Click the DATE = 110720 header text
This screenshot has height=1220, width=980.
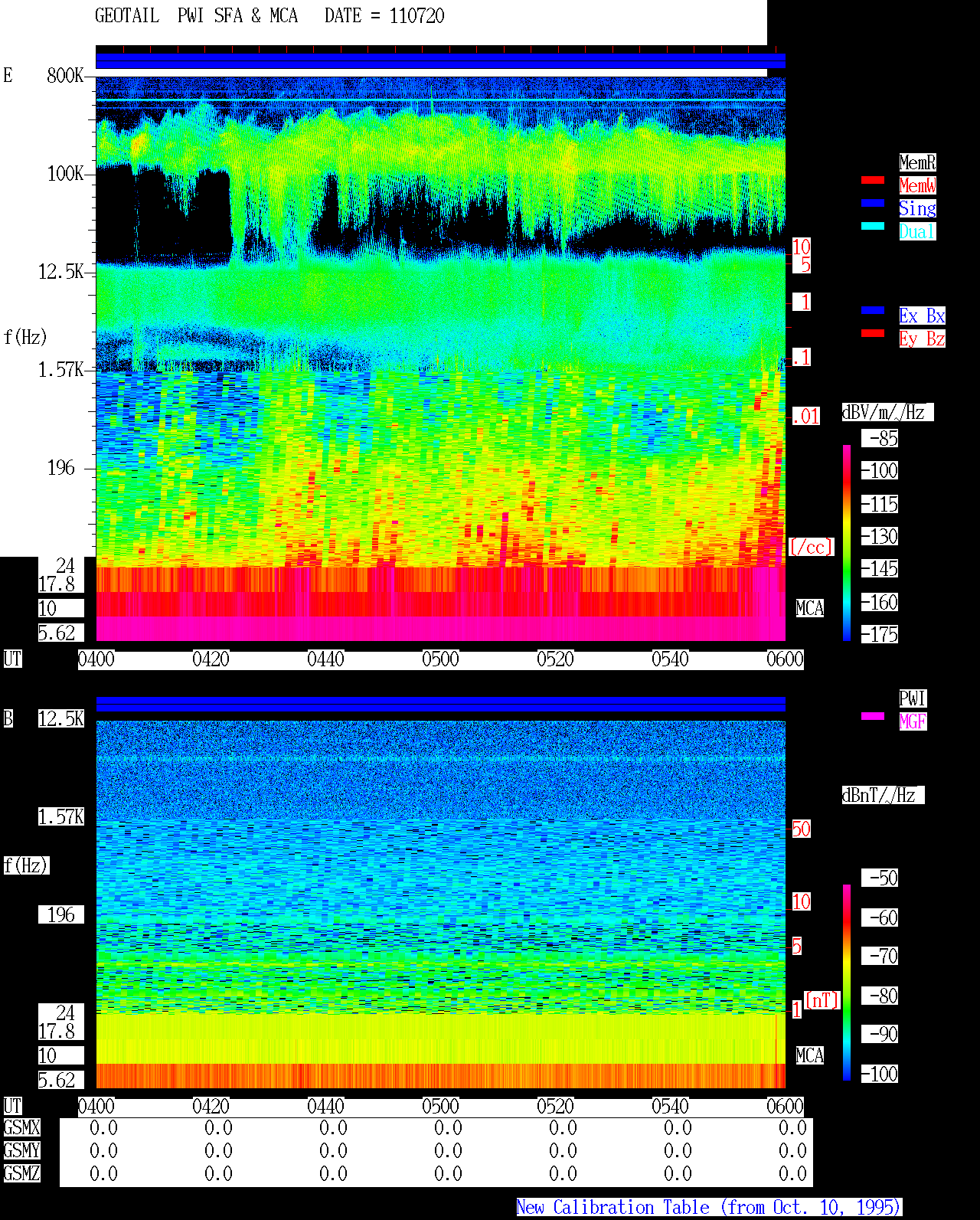click(384, 16)
